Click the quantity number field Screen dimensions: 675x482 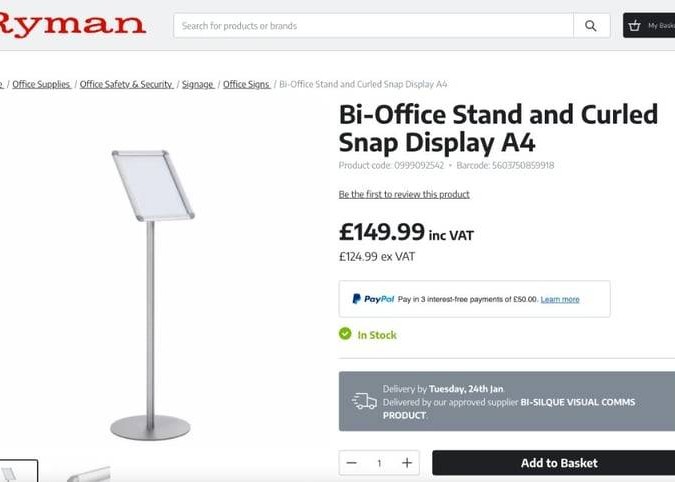379,463
